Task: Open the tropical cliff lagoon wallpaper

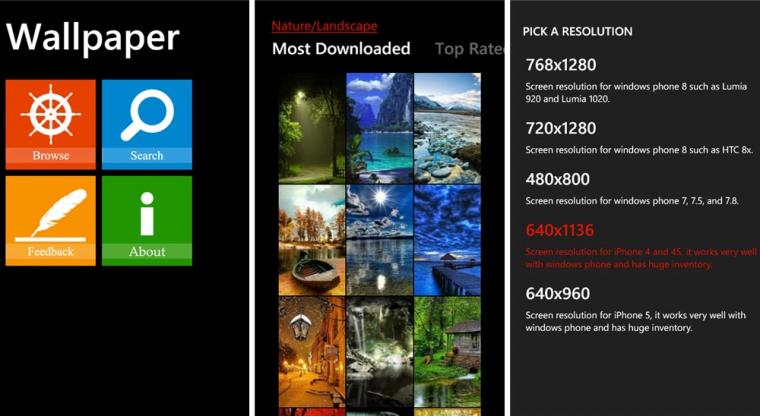Action: [380, 128]
